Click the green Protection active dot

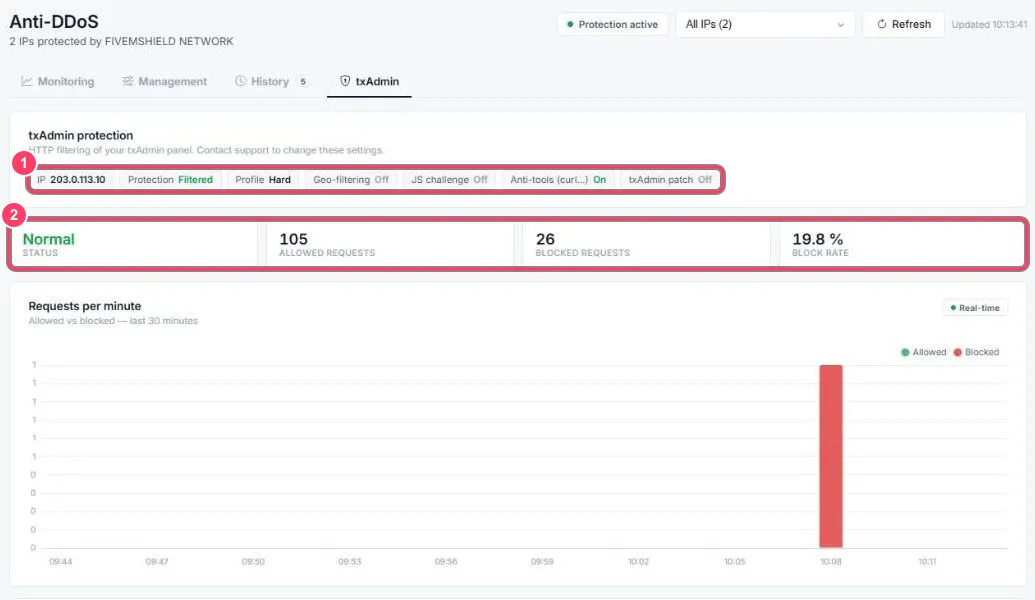click(x=570, y=24)
